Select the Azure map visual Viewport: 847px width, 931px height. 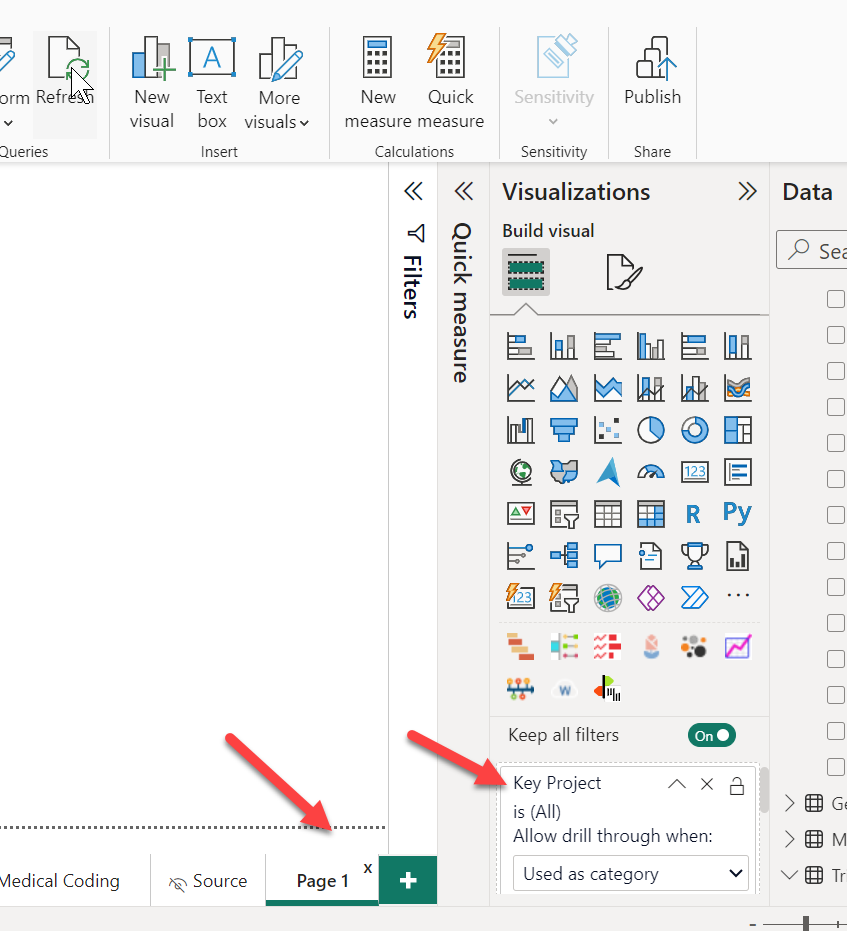click(608, 472)
